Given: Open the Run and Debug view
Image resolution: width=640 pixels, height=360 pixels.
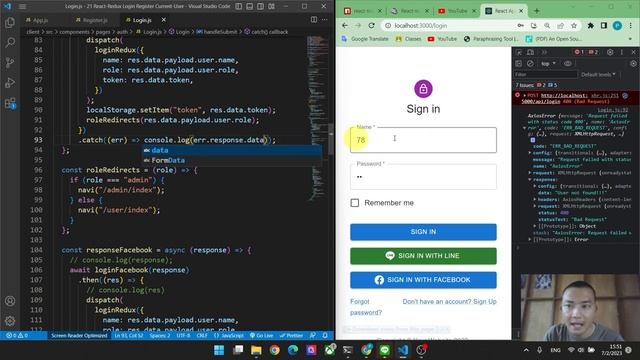Looking at the screenshot, I should click(x=10, y=83).
